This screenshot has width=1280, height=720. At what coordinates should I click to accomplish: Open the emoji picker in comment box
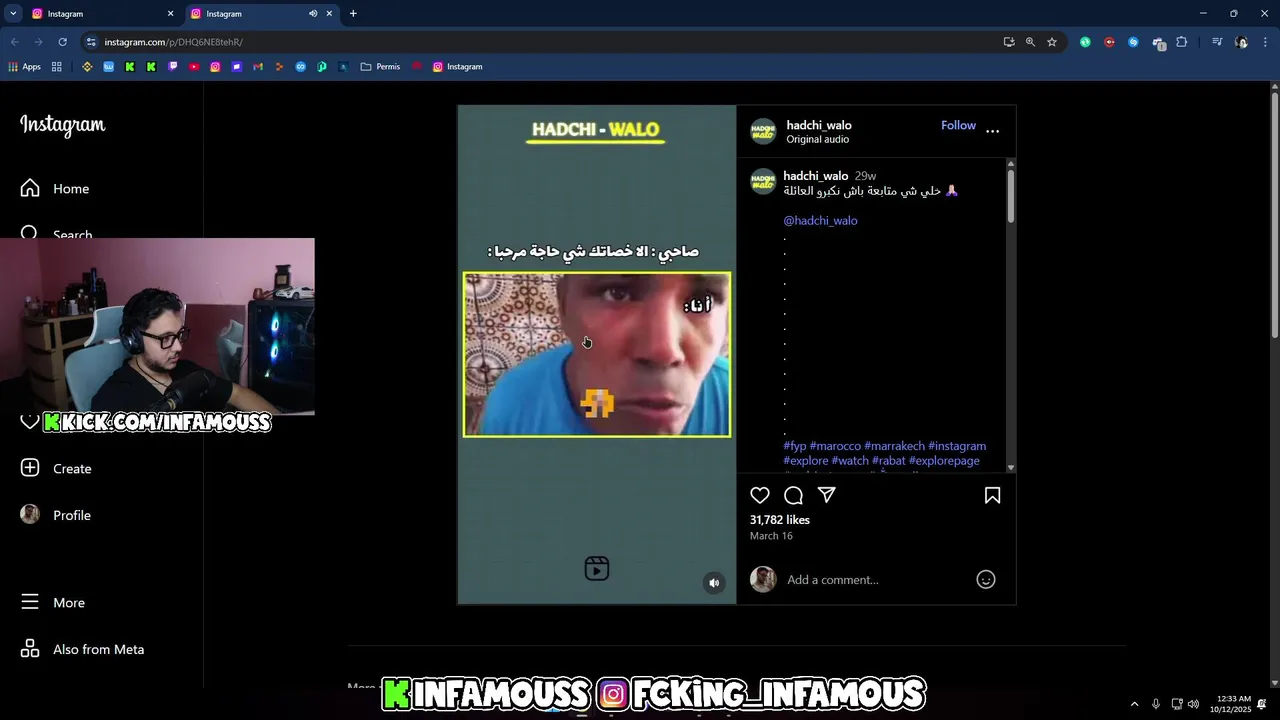tap(986, 579)
